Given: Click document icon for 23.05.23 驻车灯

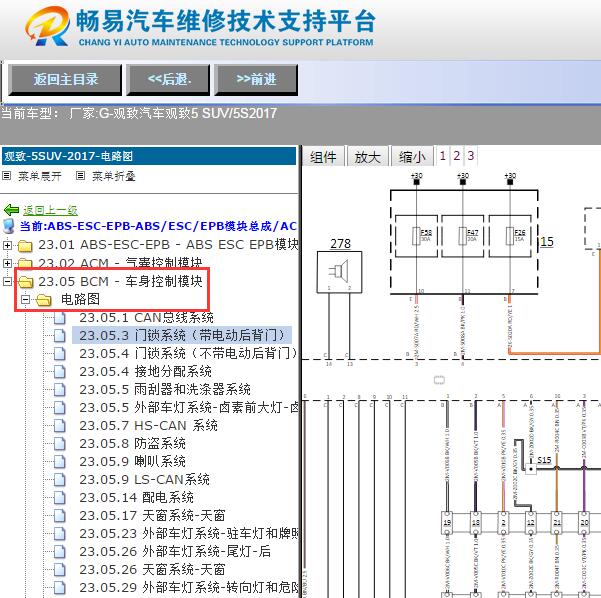Looking at the screenshot, I should point(59,534).
